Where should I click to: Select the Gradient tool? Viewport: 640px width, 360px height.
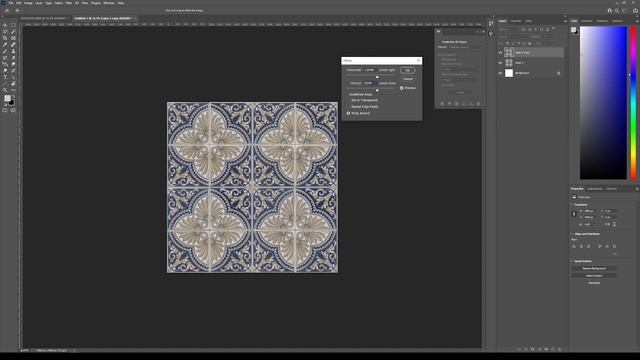pyautogui.click(x=5, y=64)
